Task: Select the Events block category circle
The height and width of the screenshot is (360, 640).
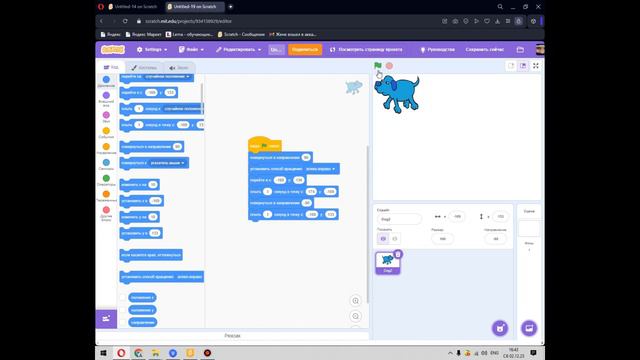Action: [x=106, y=131]
